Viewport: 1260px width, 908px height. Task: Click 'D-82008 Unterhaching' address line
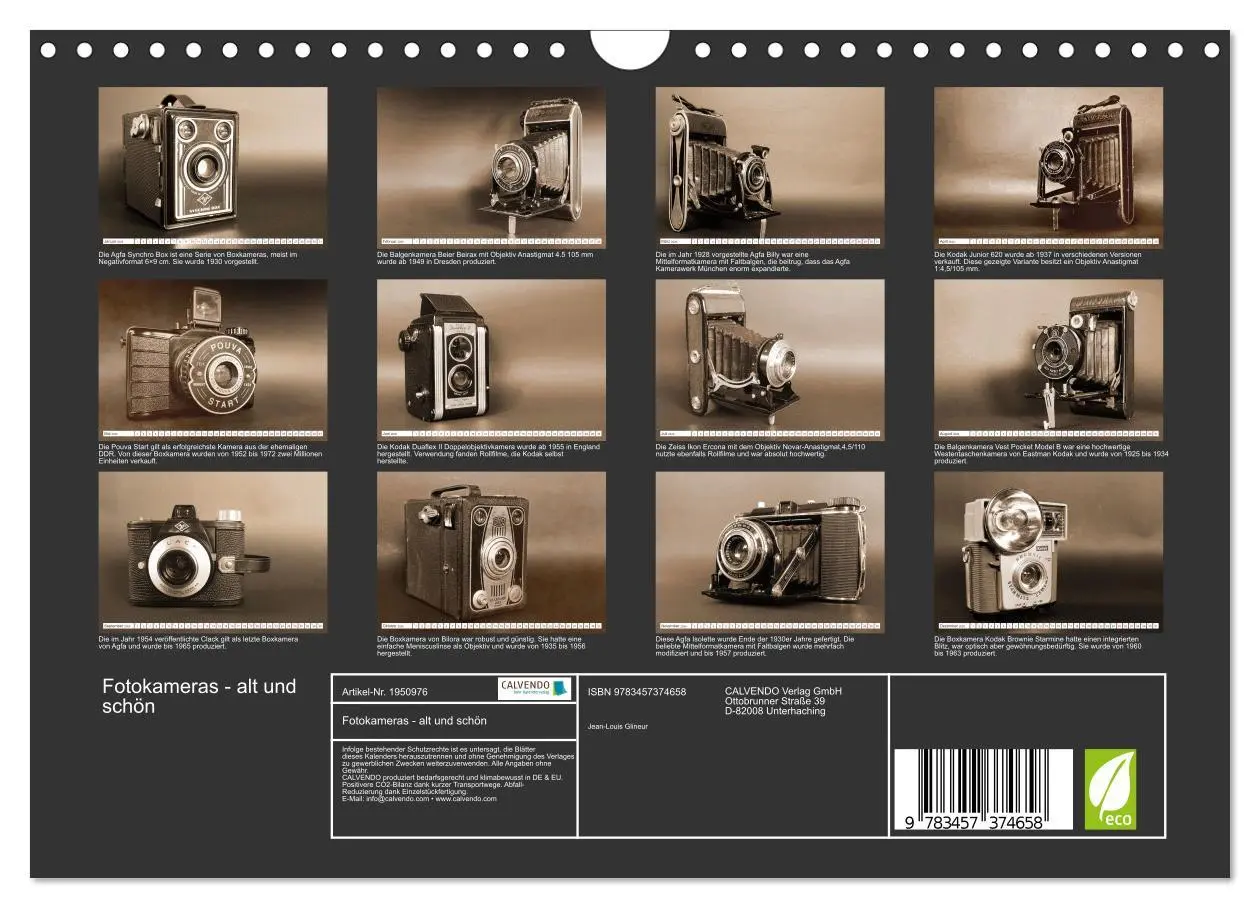tap(775, 711)
